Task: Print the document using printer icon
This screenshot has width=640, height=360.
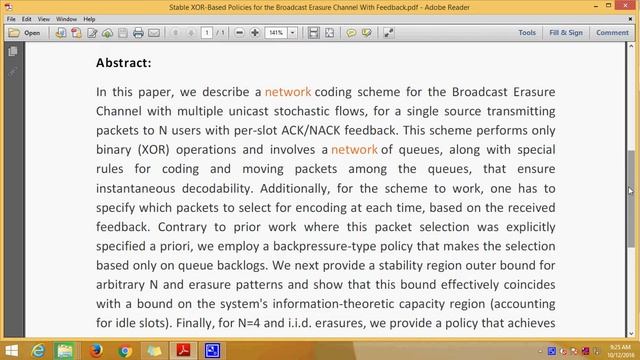Action: [138, 33]
